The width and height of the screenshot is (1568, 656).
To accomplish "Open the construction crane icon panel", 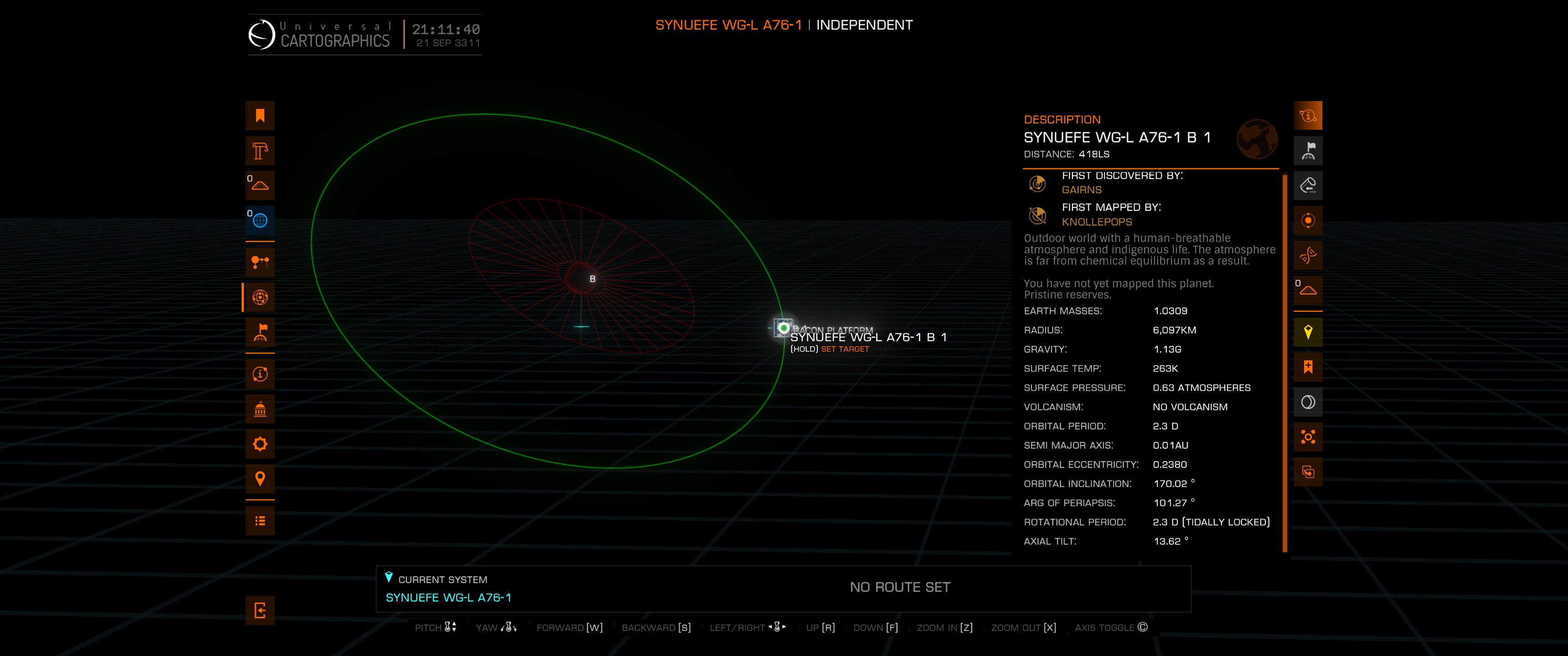I will click(260, 151).
